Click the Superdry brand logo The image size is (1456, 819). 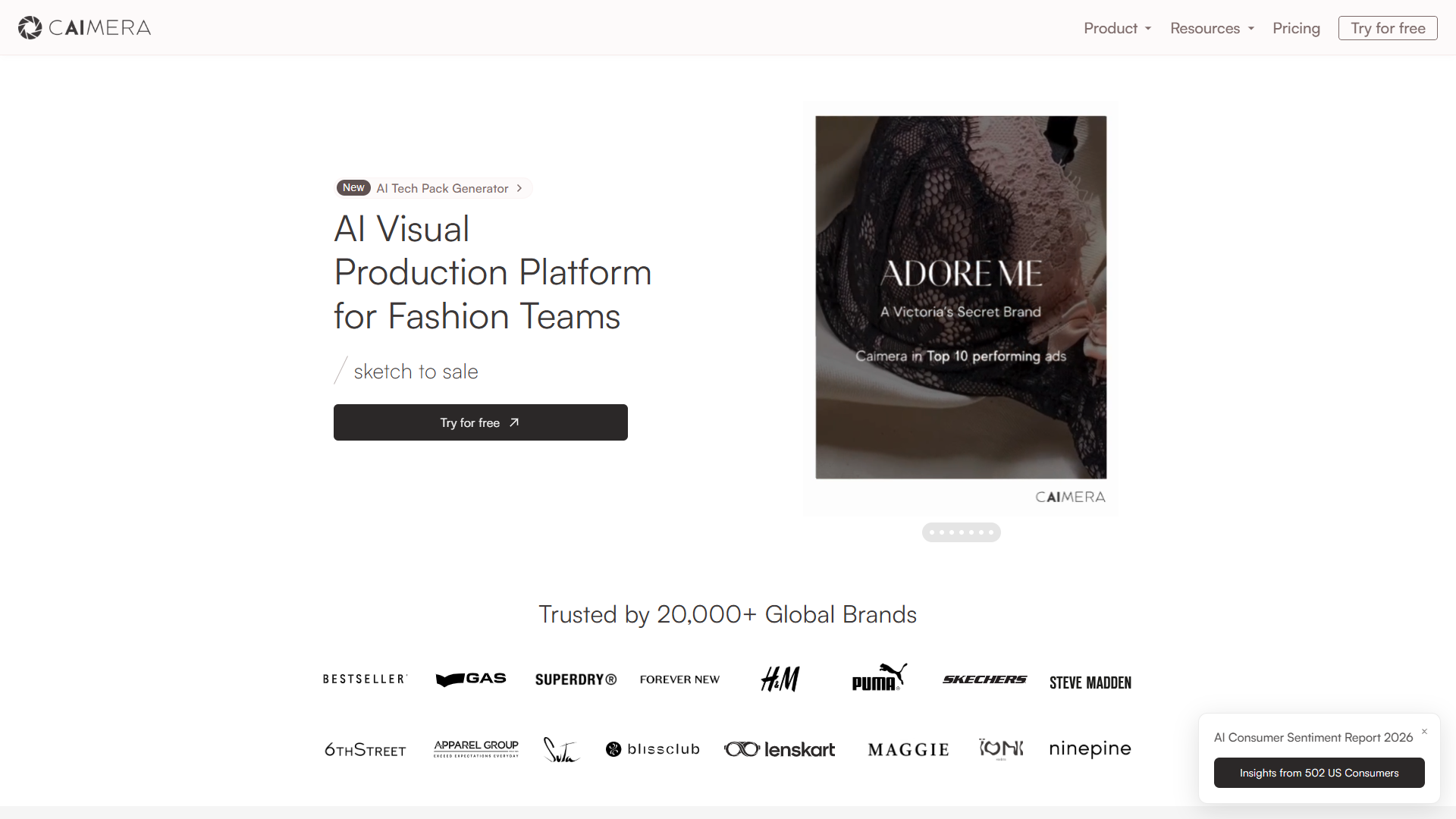(576, 679)
